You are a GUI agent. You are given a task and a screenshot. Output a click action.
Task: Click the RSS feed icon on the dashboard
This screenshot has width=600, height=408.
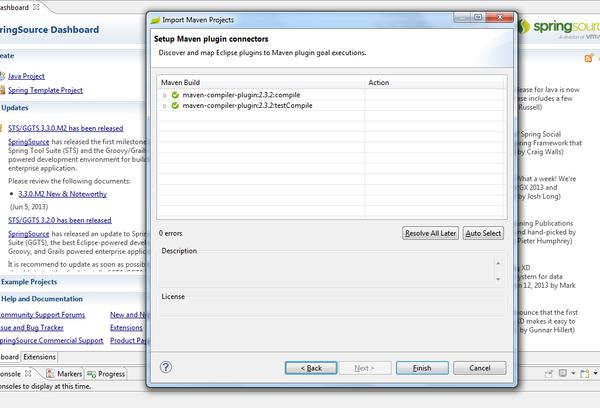[589, 58]
